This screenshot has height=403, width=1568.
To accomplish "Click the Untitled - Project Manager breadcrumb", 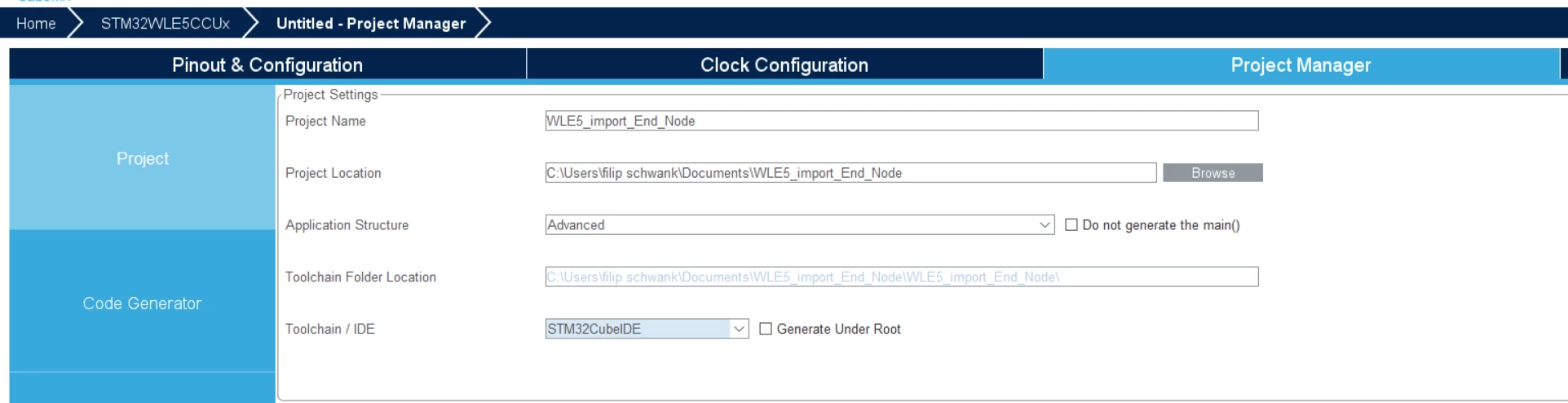I will (x=371, y=24).
